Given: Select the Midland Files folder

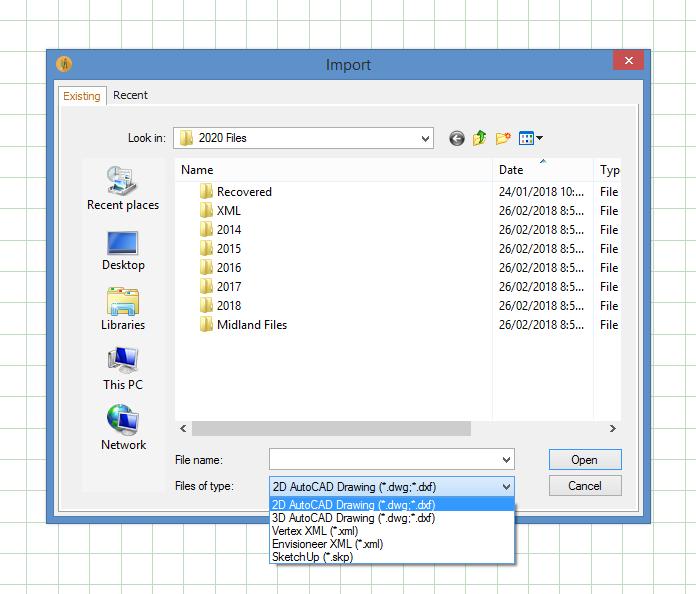Looking at the screenshot, I should click(x=251, y=325).
